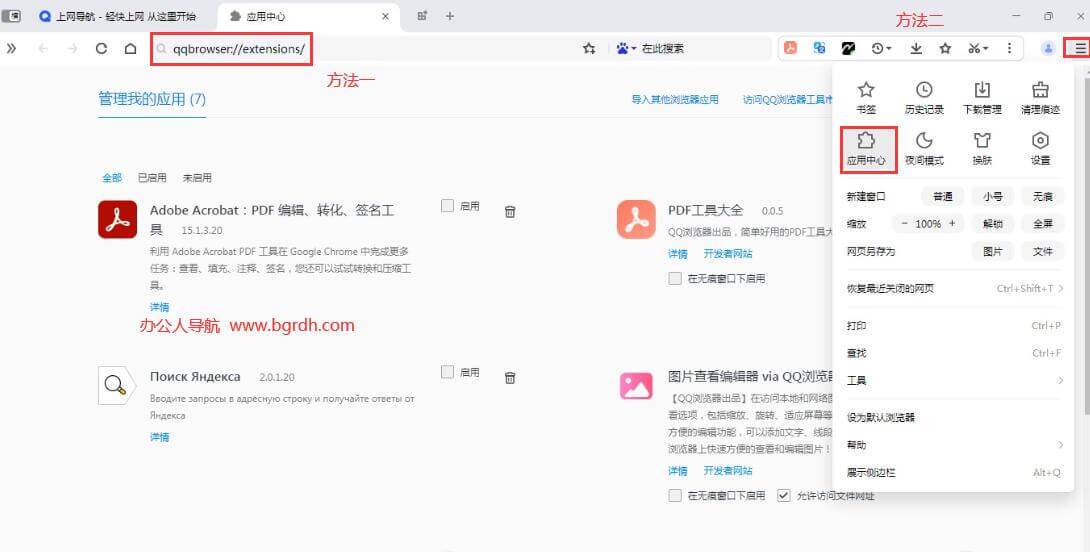Expand the double-chevron sidebar toggle
This screenshot has height=552, width=1090.
(x=11, y=48)
